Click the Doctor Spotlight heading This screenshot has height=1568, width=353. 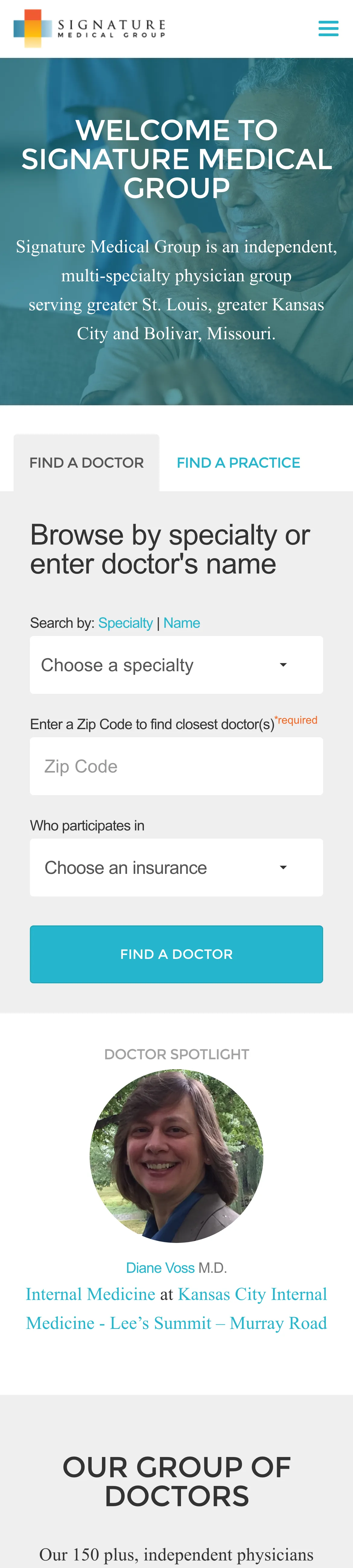pos(176,1054)
